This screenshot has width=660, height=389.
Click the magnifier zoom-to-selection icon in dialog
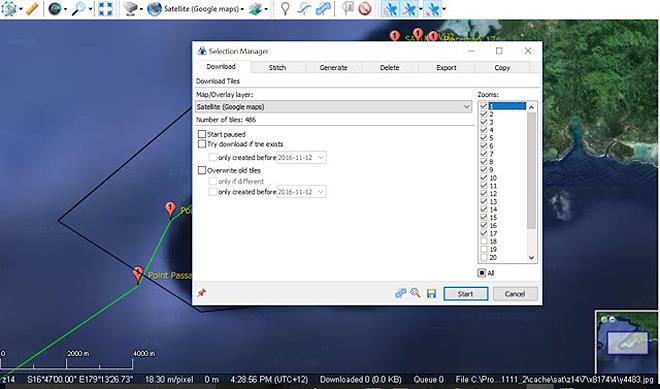tap(415, 293)
